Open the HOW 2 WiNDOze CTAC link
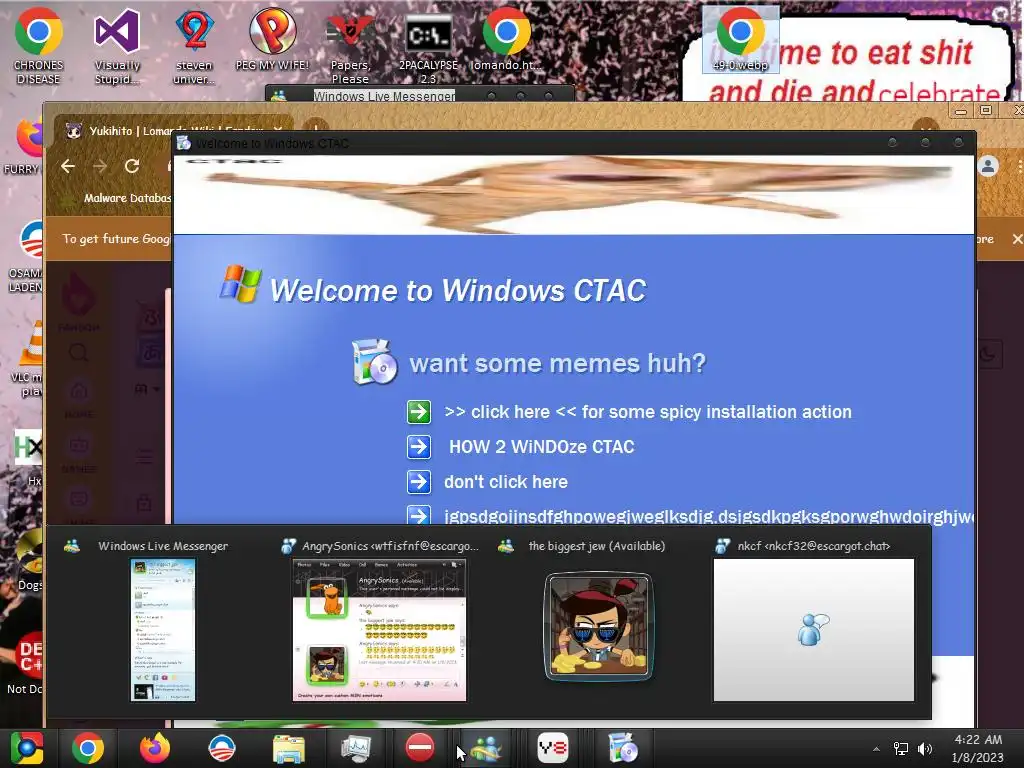The width and height of the screenshot is (1024, 768). click(x=541, y=447)
